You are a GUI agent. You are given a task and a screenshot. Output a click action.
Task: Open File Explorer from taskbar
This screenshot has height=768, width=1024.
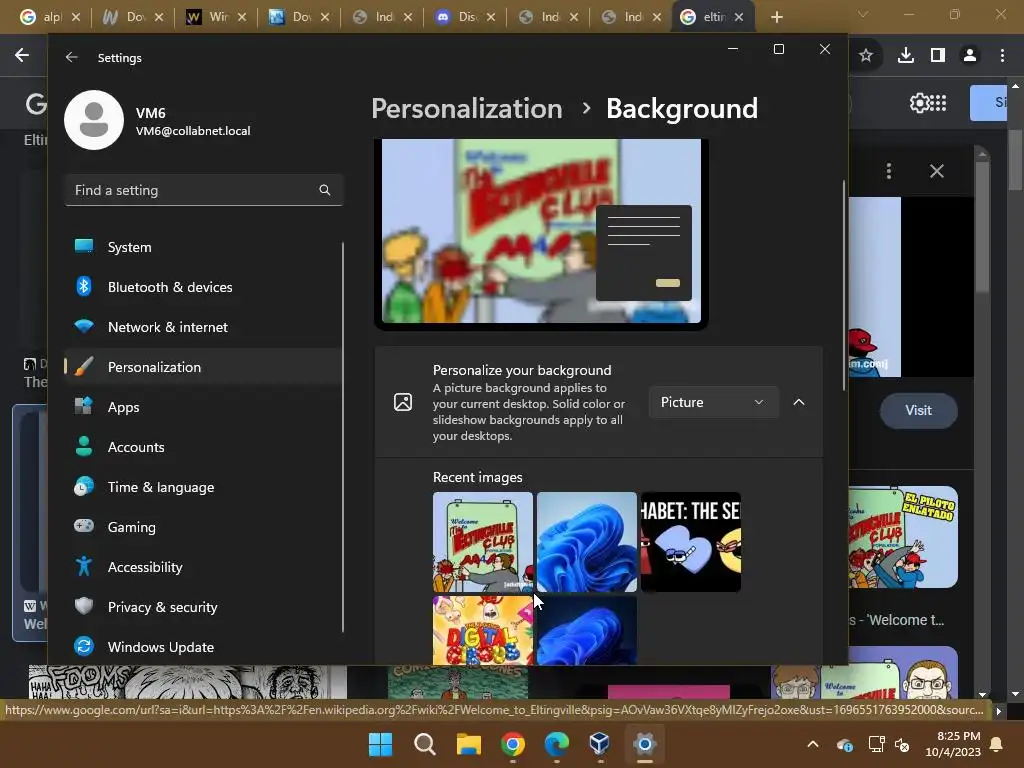(x=468, y=744)
